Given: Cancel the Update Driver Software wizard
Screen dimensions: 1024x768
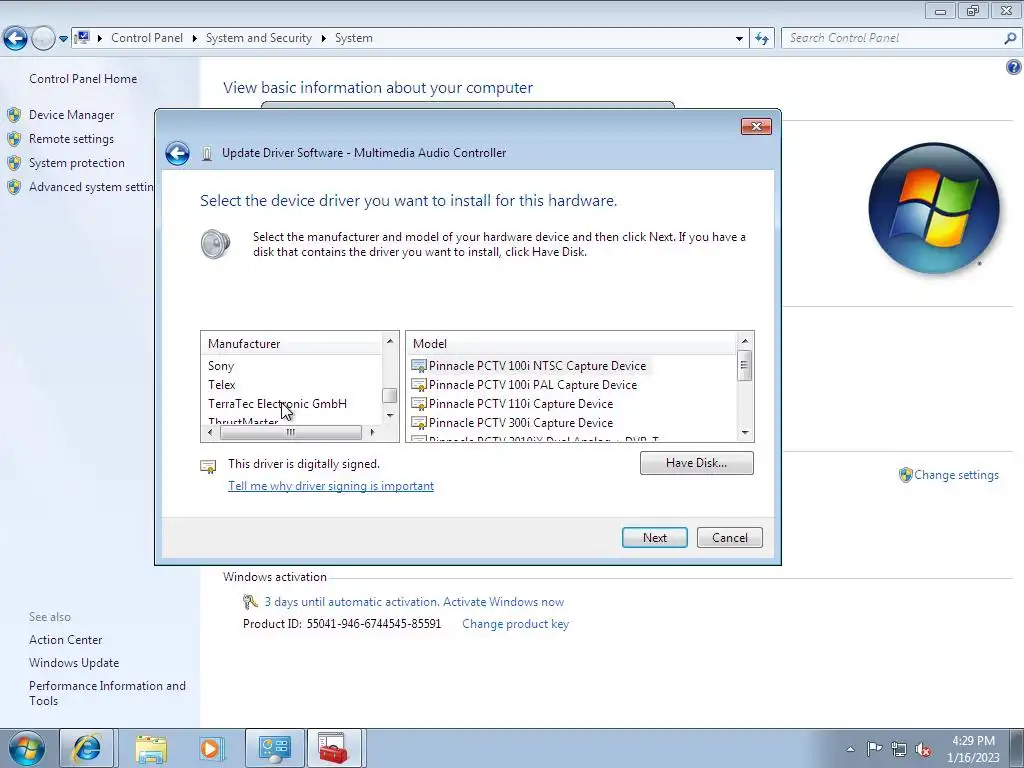Looking at the screenshot, I should point(729,538).
